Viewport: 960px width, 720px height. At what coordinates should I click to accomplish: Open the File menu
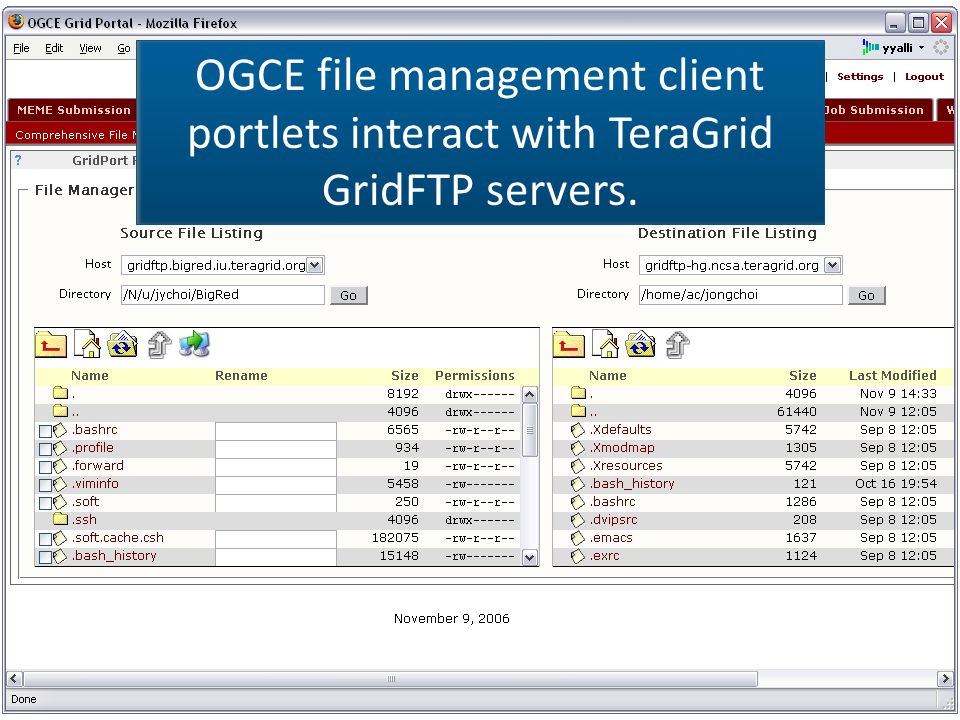(x=21, y=48)
